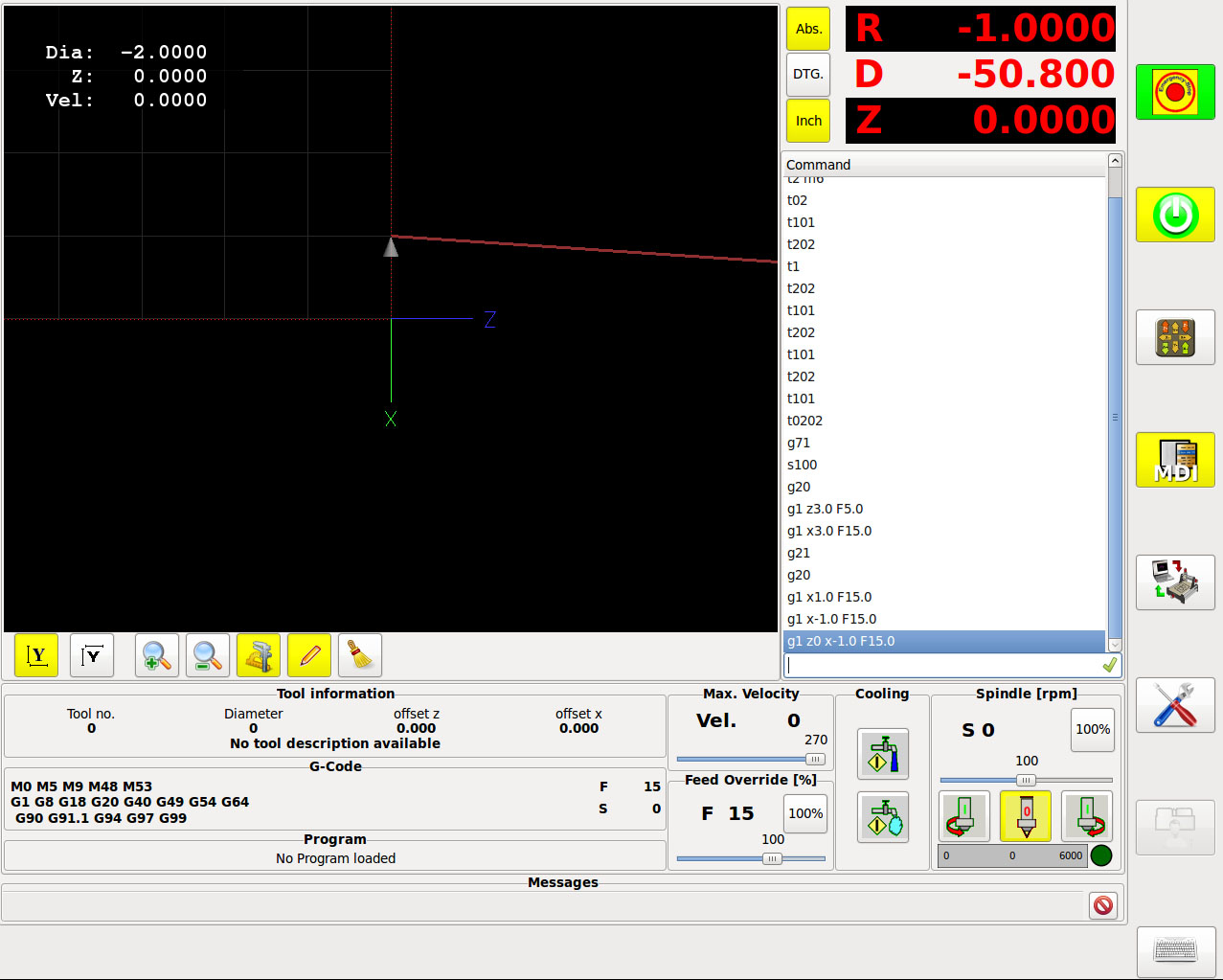Screen dimensions: 1223x980
Task: Select command t0202 in history
Action: click(x=944, y=421)
